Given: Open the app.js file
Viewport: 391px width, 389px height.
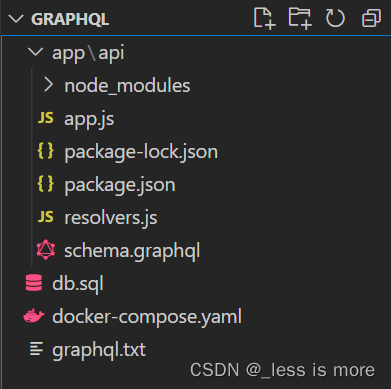Looking at the screenshot, I should point(89,119).
